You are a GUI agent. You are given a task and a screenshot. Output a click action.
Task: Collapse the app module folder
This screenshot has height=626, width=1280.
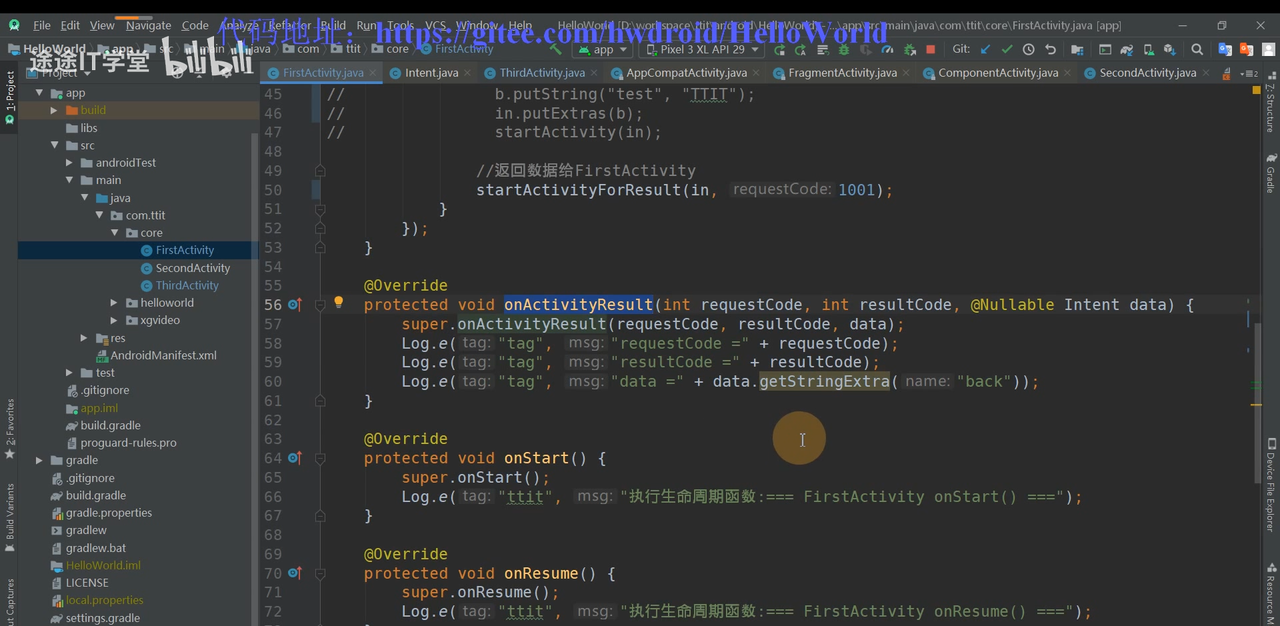[x=40, y=93]
